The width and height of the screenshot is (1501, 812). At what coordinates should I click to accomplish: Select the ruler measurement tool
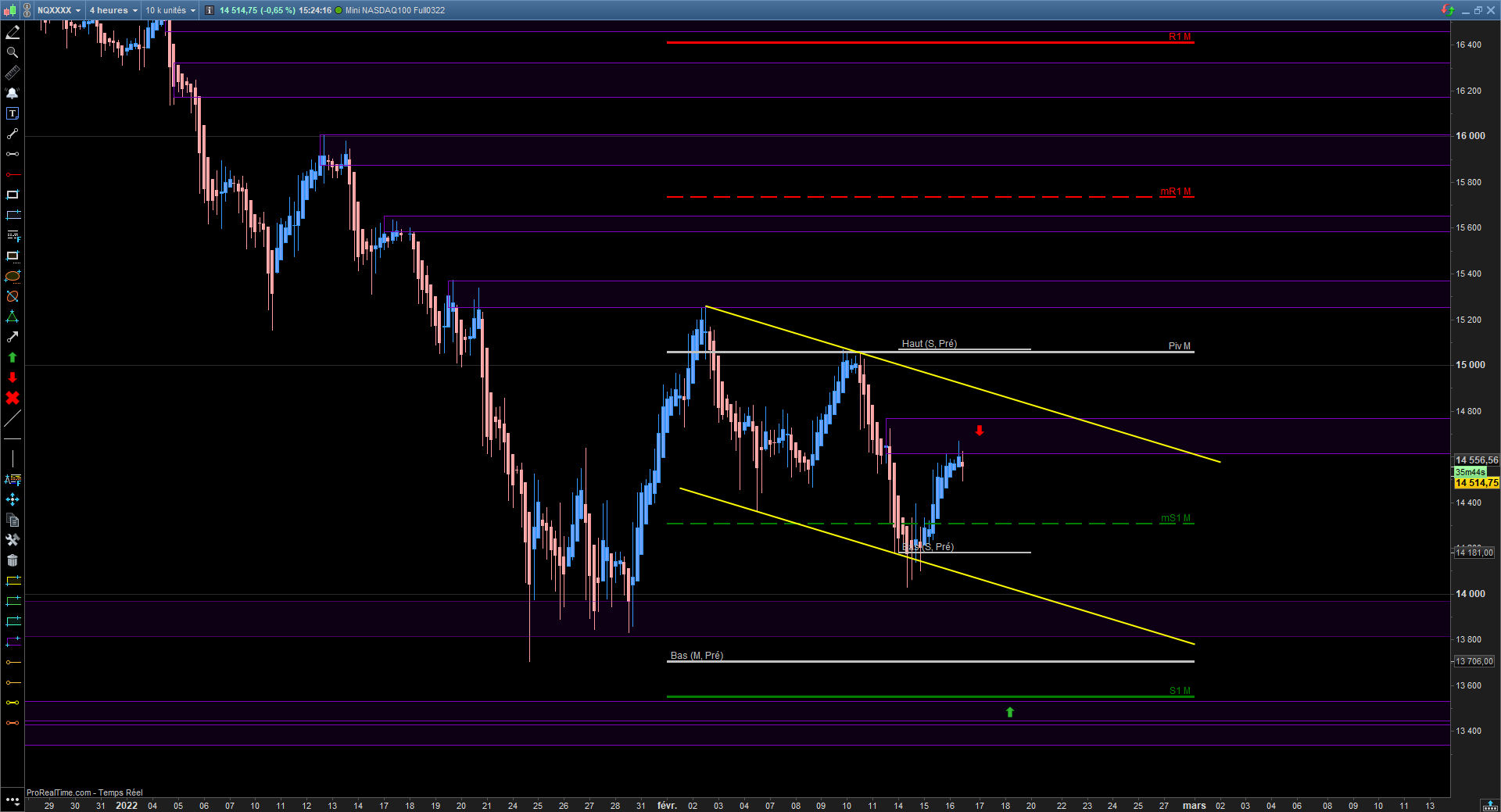[13, 73]
